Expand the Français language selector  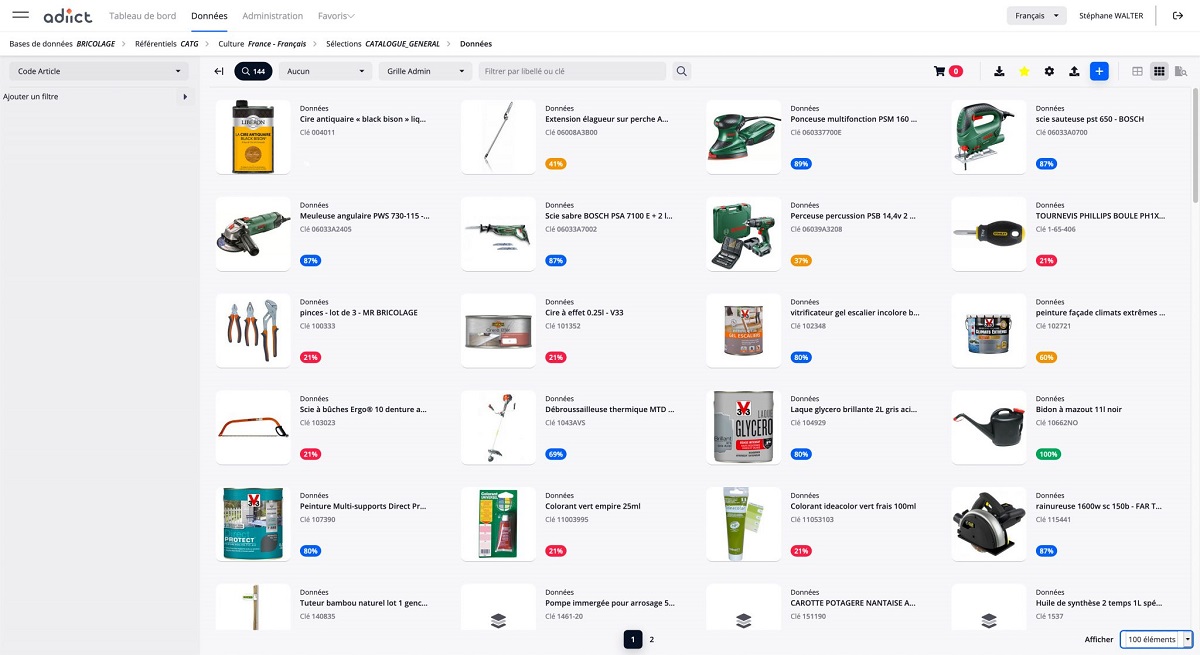[x=1036, y=16]
